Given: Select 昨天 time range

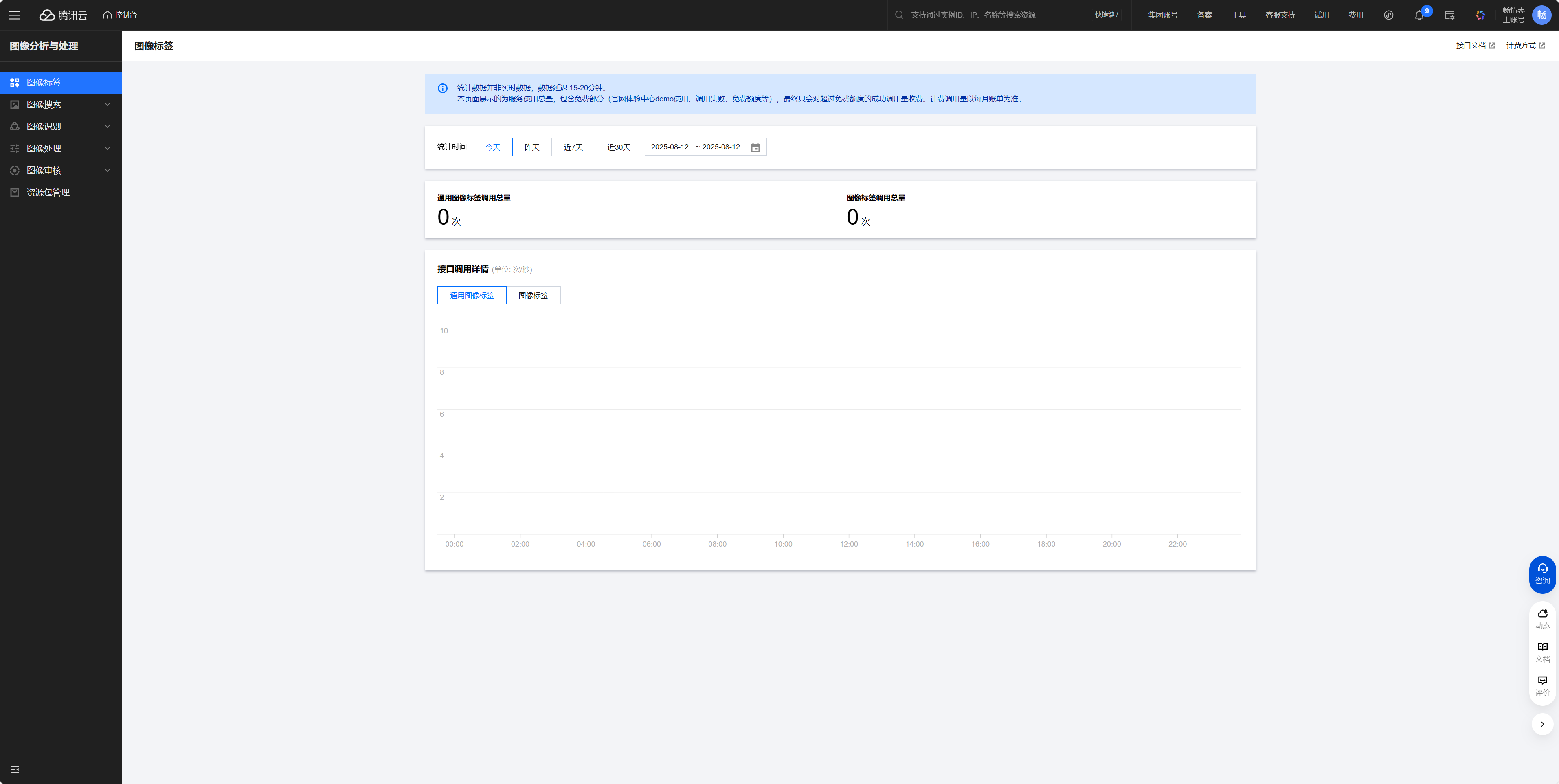Looking at the screenshot, I should (x=531, y=147).
